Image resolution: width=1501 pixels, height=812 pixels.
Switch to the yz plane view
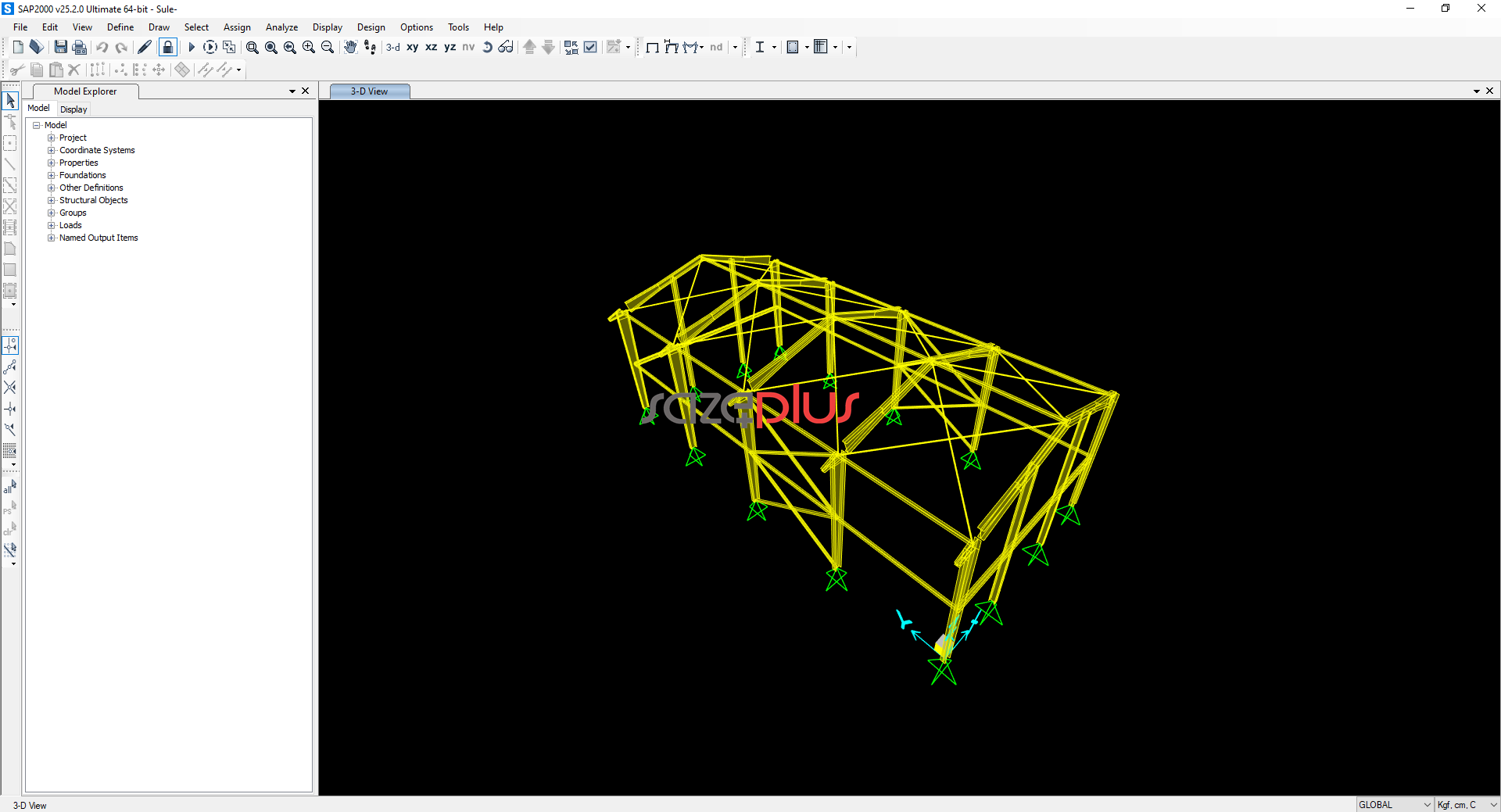pyautogui.click(x=450, y=47)
